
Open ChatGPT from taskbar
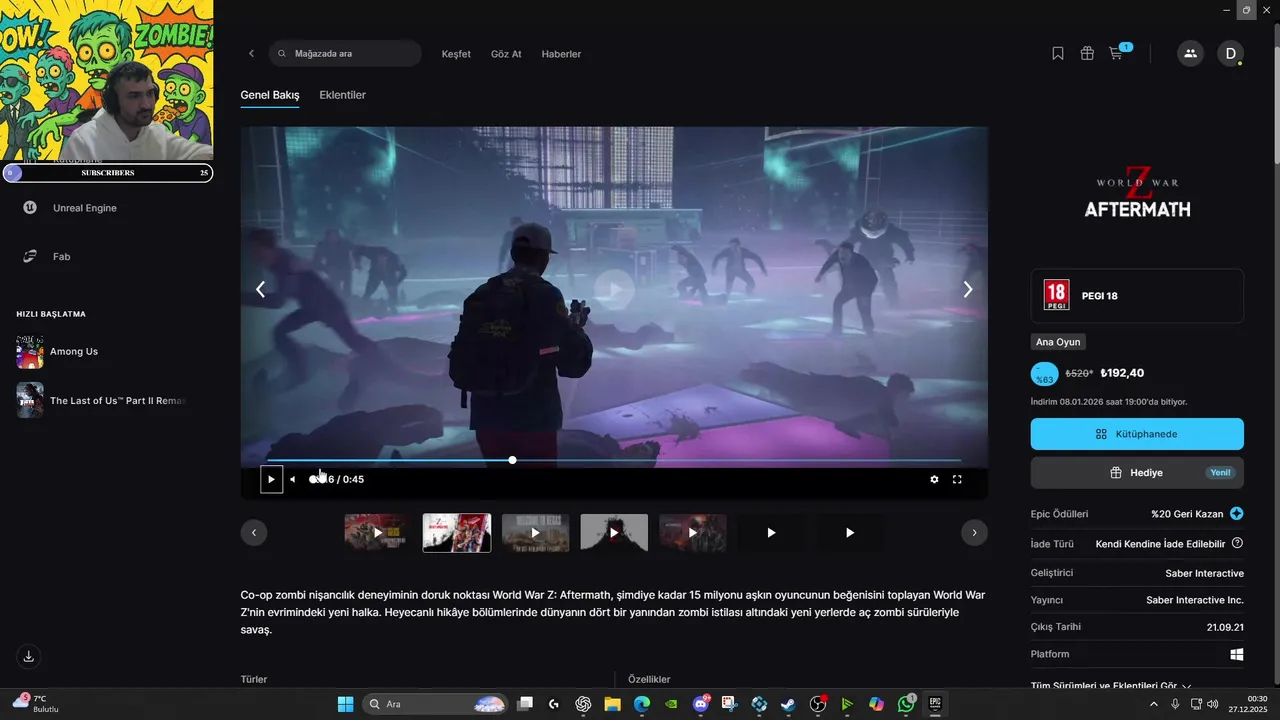click(583, 704)
